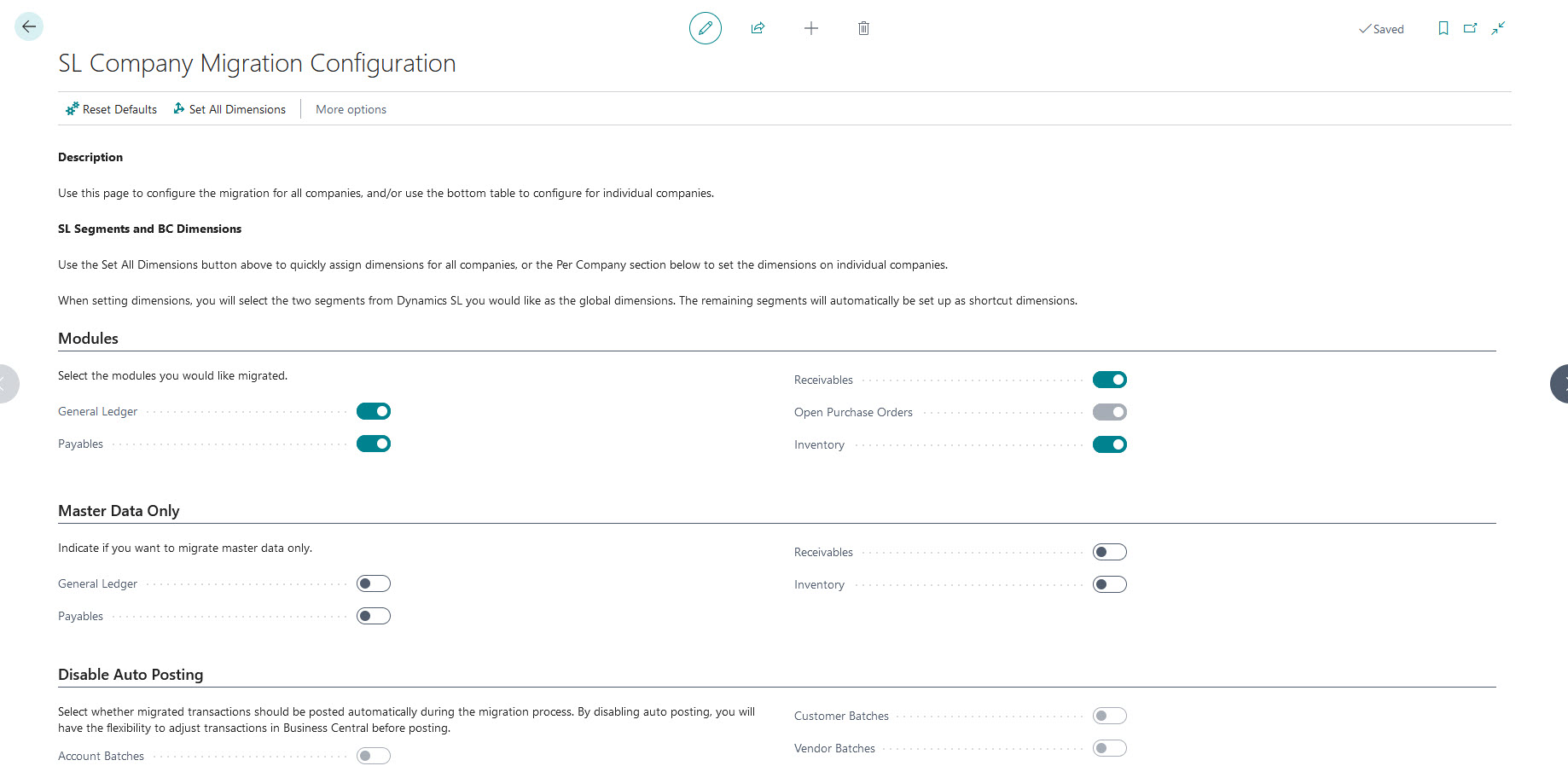Collapse the Disable Auto Posting section header
The height and width of the screenshot is (766, 1568).
[131, 675]
